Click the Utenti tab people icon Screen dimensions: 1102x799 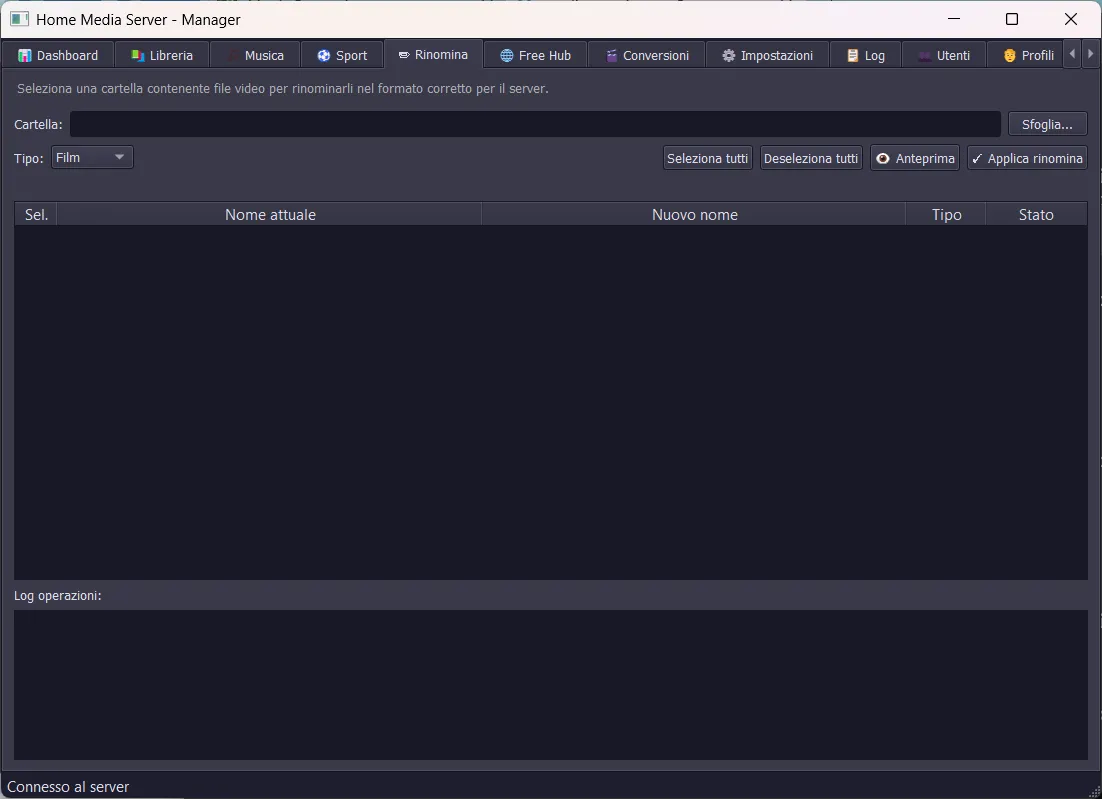(925, 56)
